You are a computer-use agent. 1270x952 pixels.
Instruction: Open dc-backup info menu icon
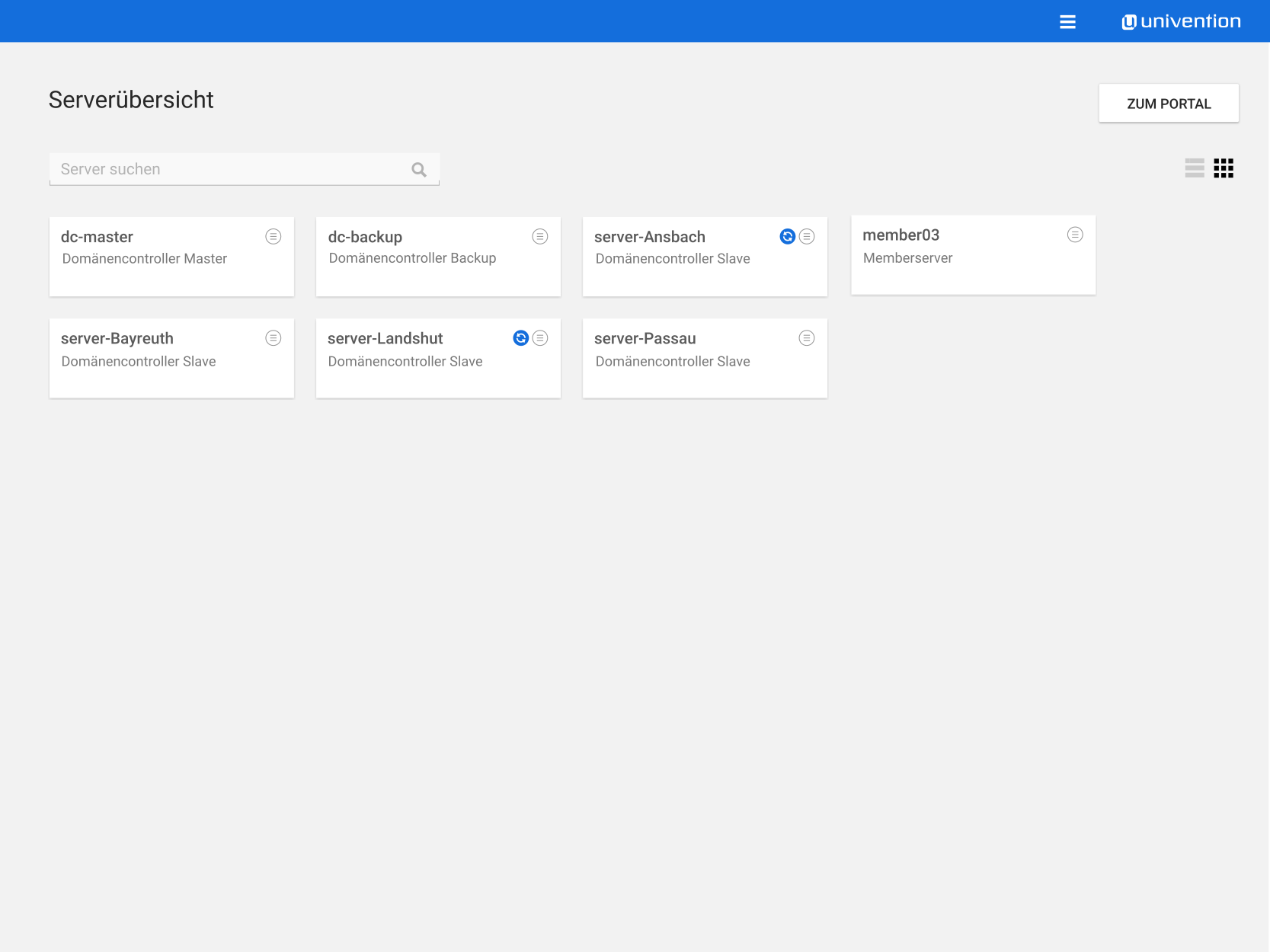[539, 237]
